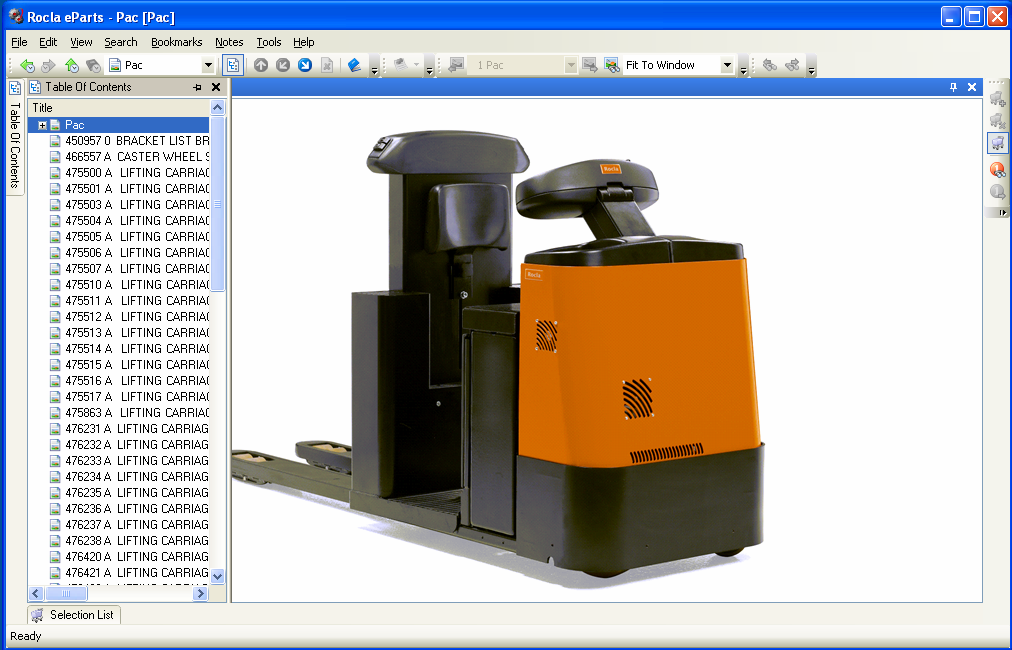1012x650 pixels.
Task: Click the Title column header
Action: click(119, 108)
